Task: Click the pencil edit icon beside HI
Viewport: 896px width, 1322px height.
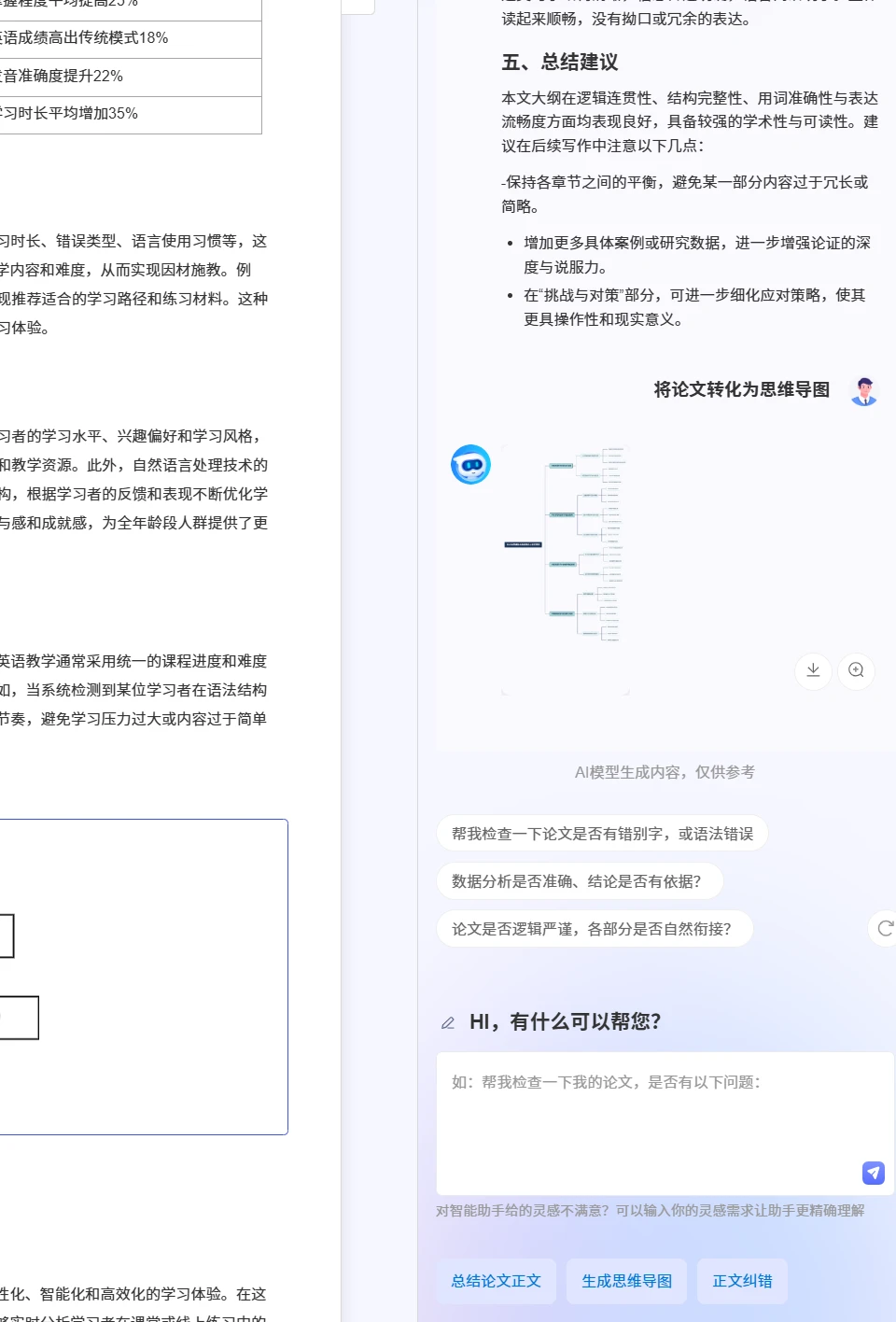Action: point(448,1023)
